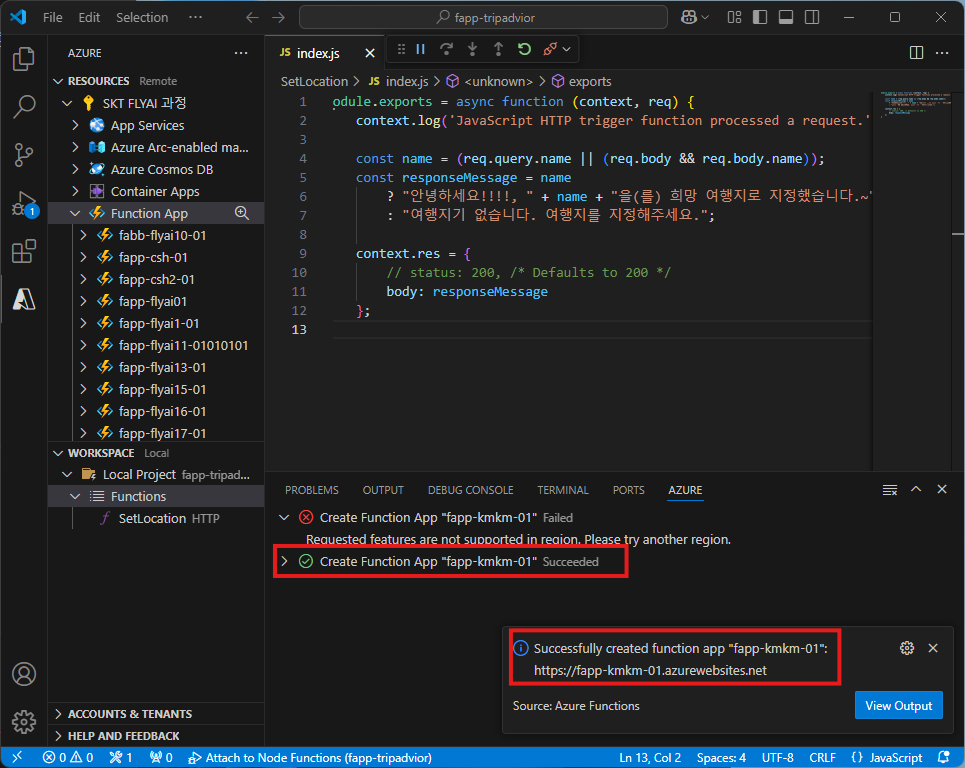Open the Accounts menu icon
The image size is (965, 768).
24,674
